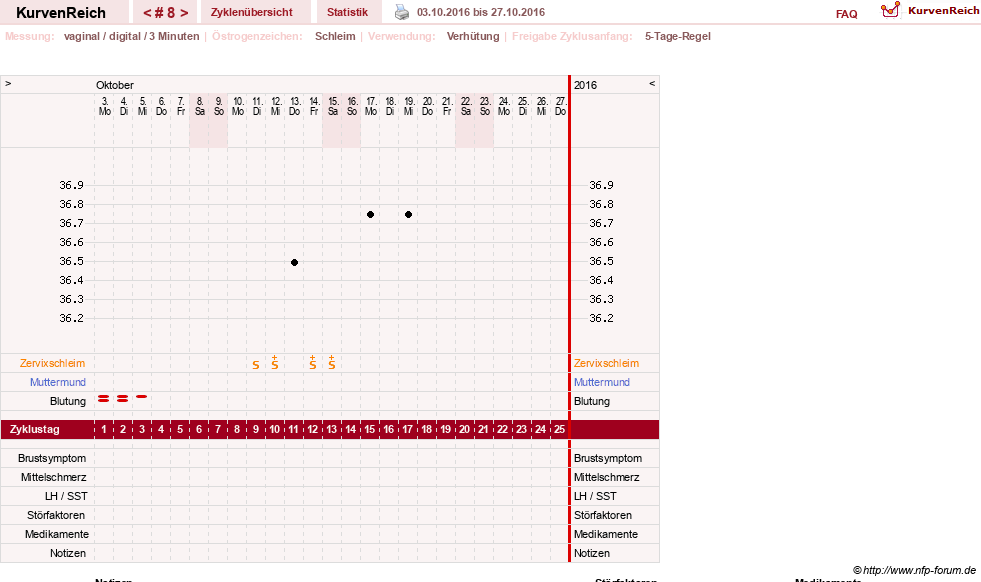
Task: Click light bleeding marker on cycle day 3
Action: tap(142, 396)
